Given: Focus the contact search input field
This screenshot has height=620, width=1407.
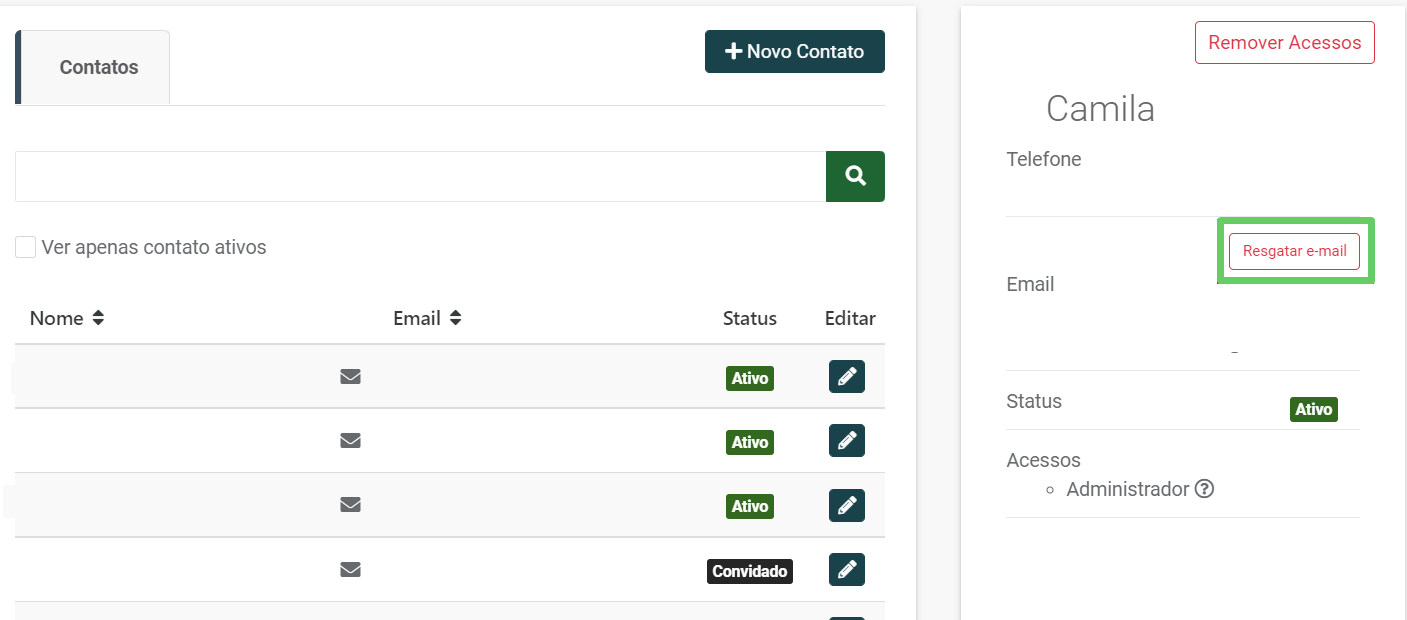Looking at the screenshot, I should 420,176.
